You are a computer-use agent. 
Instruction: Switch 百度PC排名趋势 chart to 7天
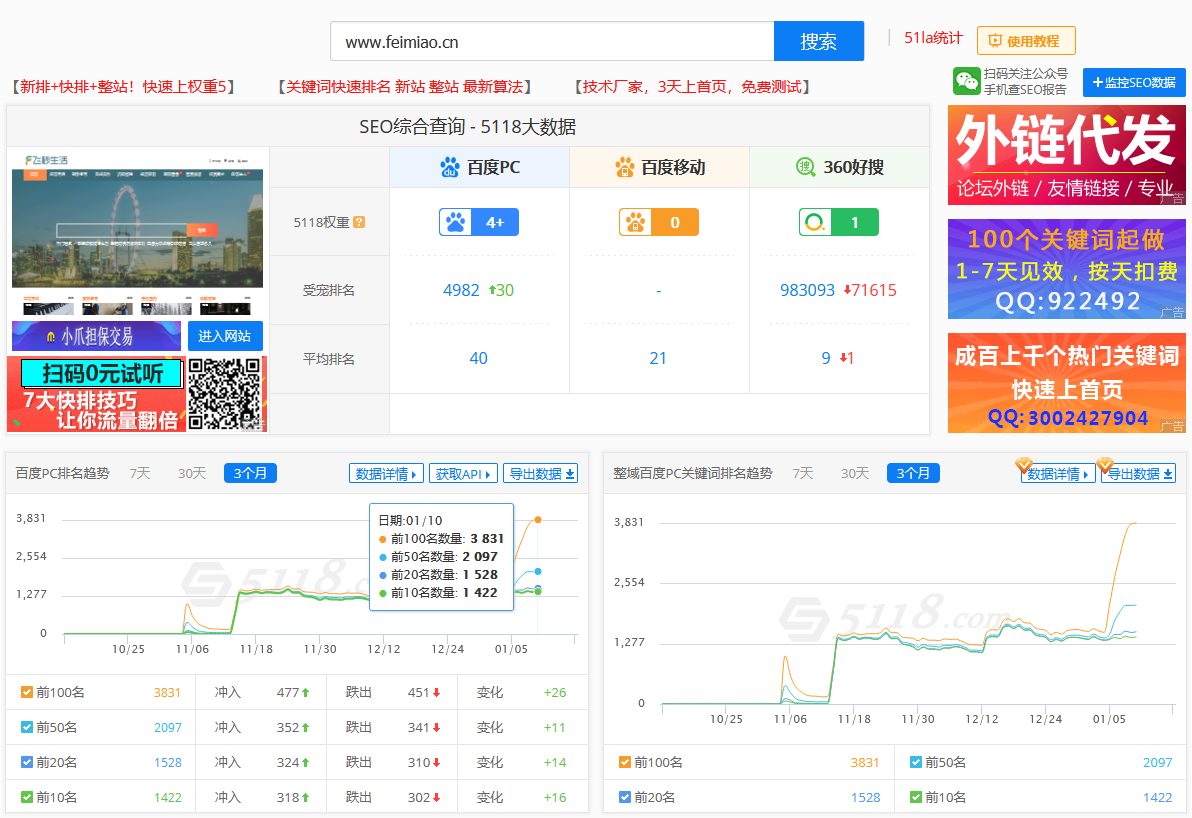(140, 474)
